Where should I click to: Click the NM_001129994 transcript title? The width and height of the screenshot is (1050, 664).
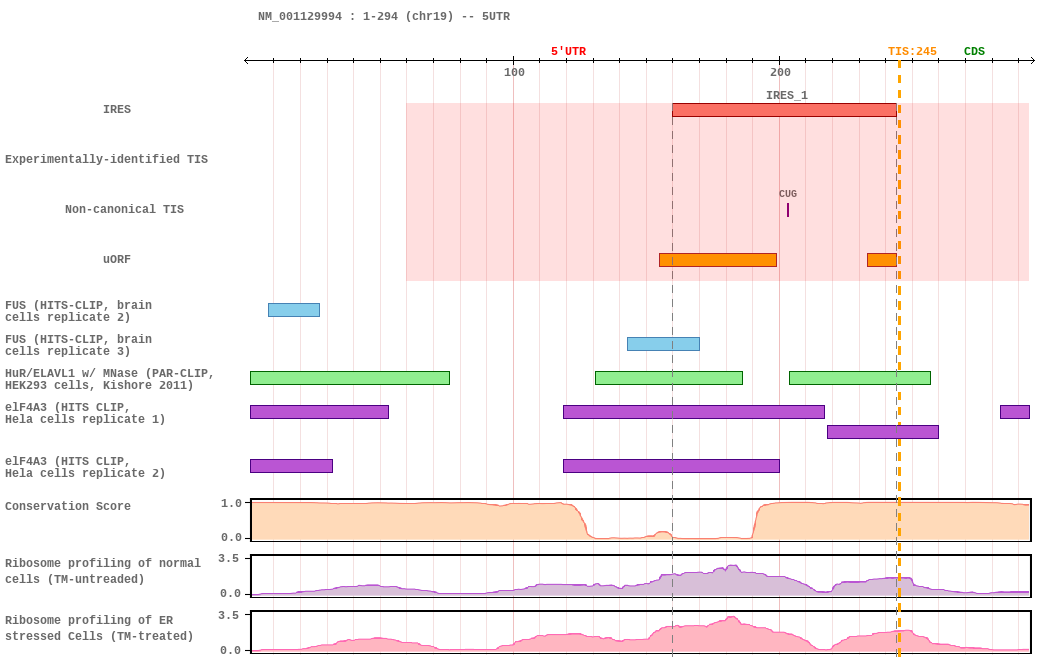[x=384, y=16]
